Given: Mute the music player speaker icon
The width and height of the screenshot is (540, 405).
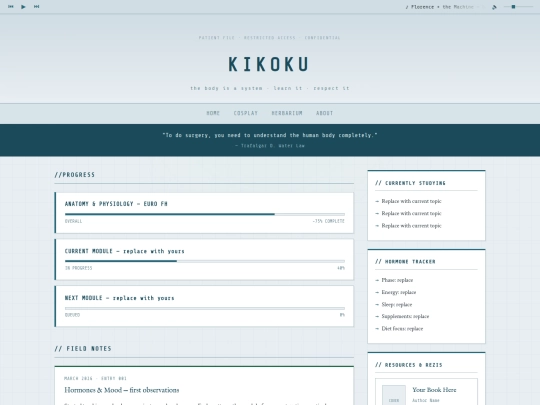Looking at the screenshot, I should tap(494, 7).
